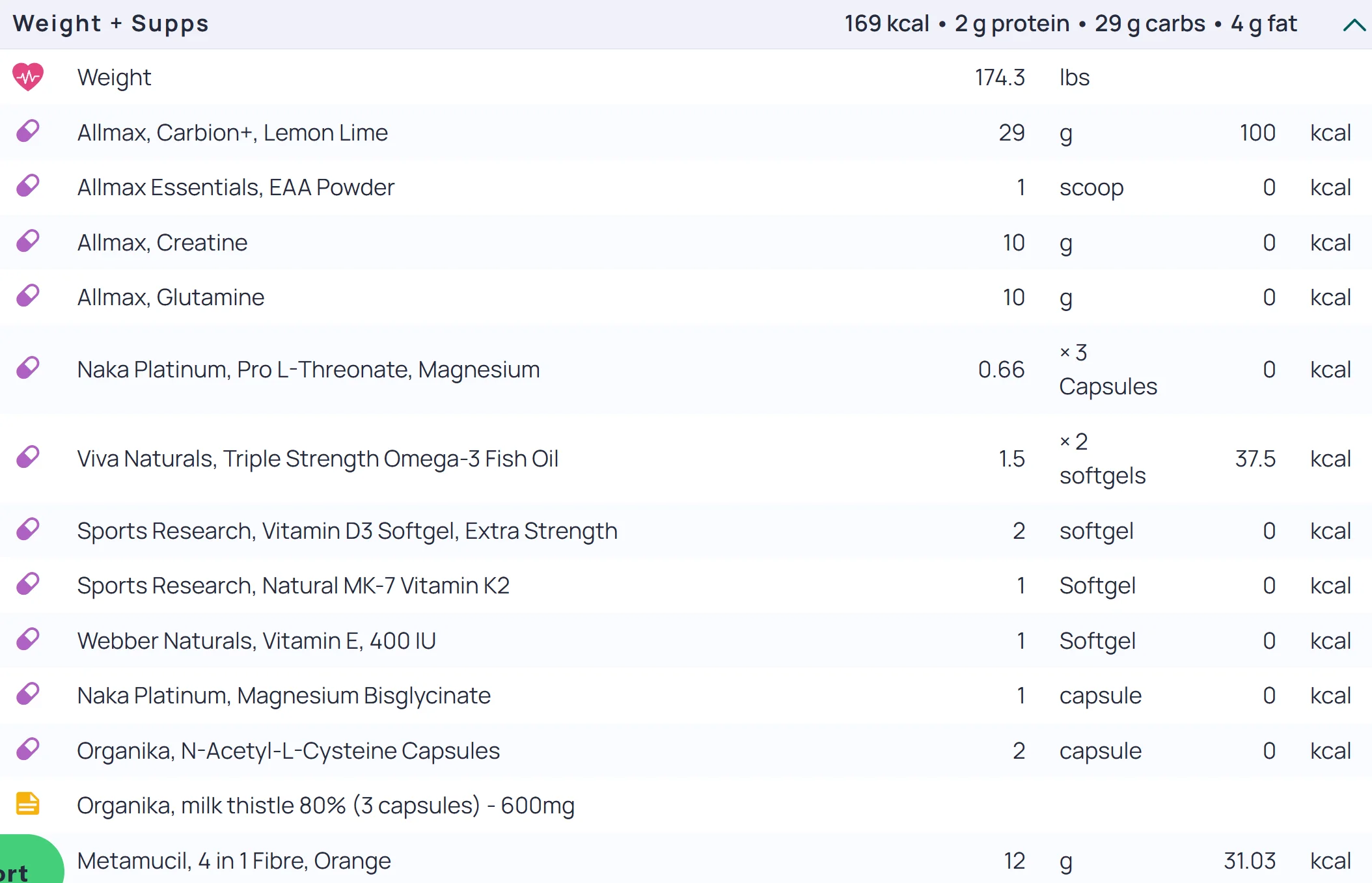This screenshot has width=1372, height=883.
Task: Click the 100 kcal value for Carbion+
Action: 1257,133
